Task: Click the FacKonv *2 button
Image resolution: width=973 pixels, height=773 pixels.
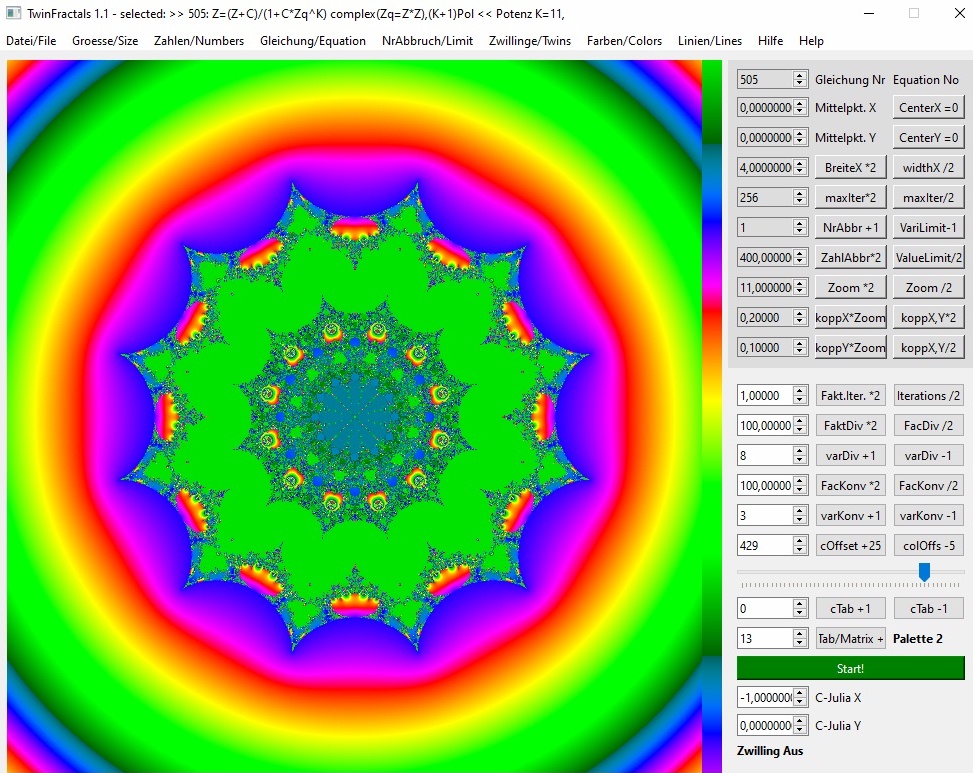Action: coord(850,486)
